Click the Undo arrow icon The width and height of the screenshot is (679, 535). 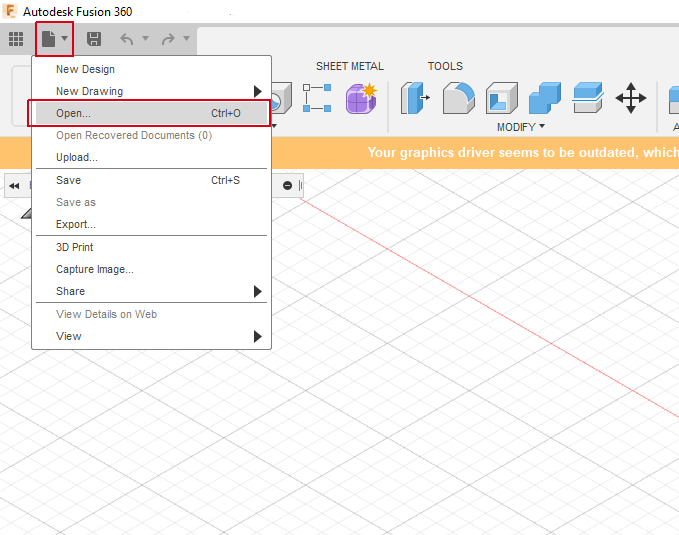click(127, 39)
